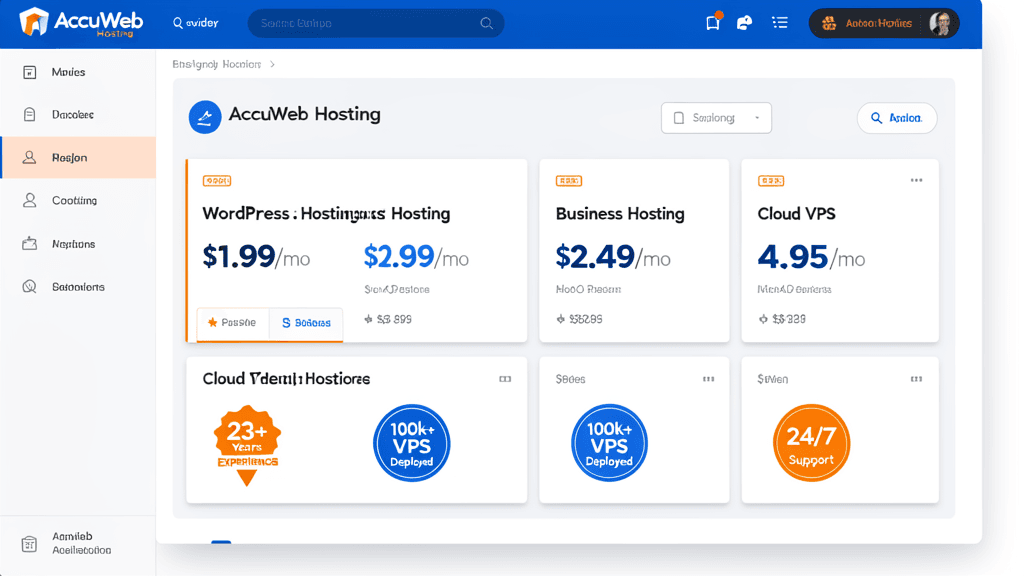Open the menu icon on 24/7 Support card

click(916, 379)
